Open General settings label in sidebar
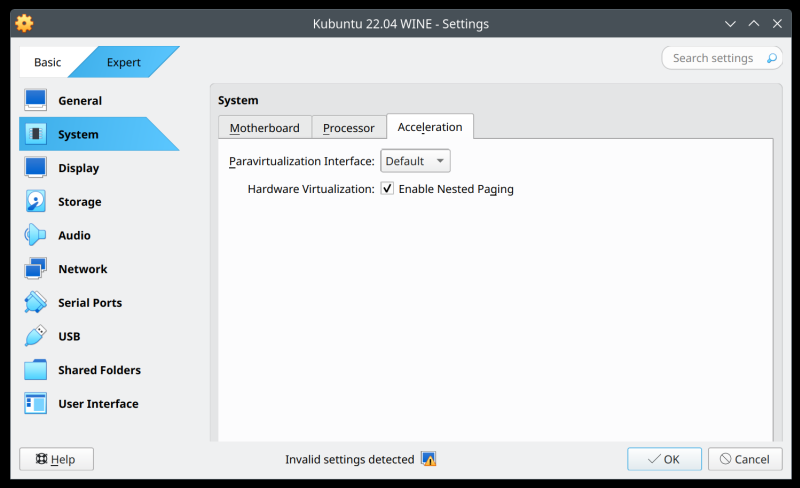 pos(80,101)
